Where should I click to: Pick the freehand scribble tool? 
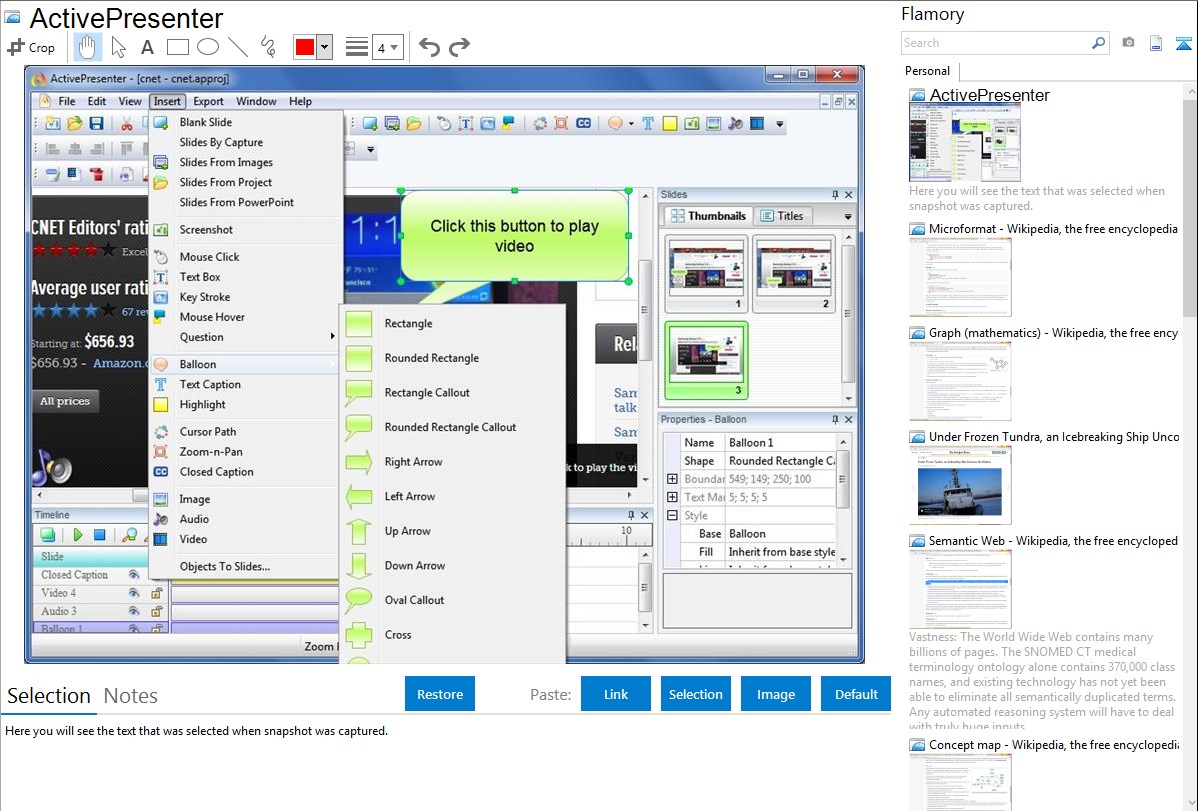coord(268,47)
